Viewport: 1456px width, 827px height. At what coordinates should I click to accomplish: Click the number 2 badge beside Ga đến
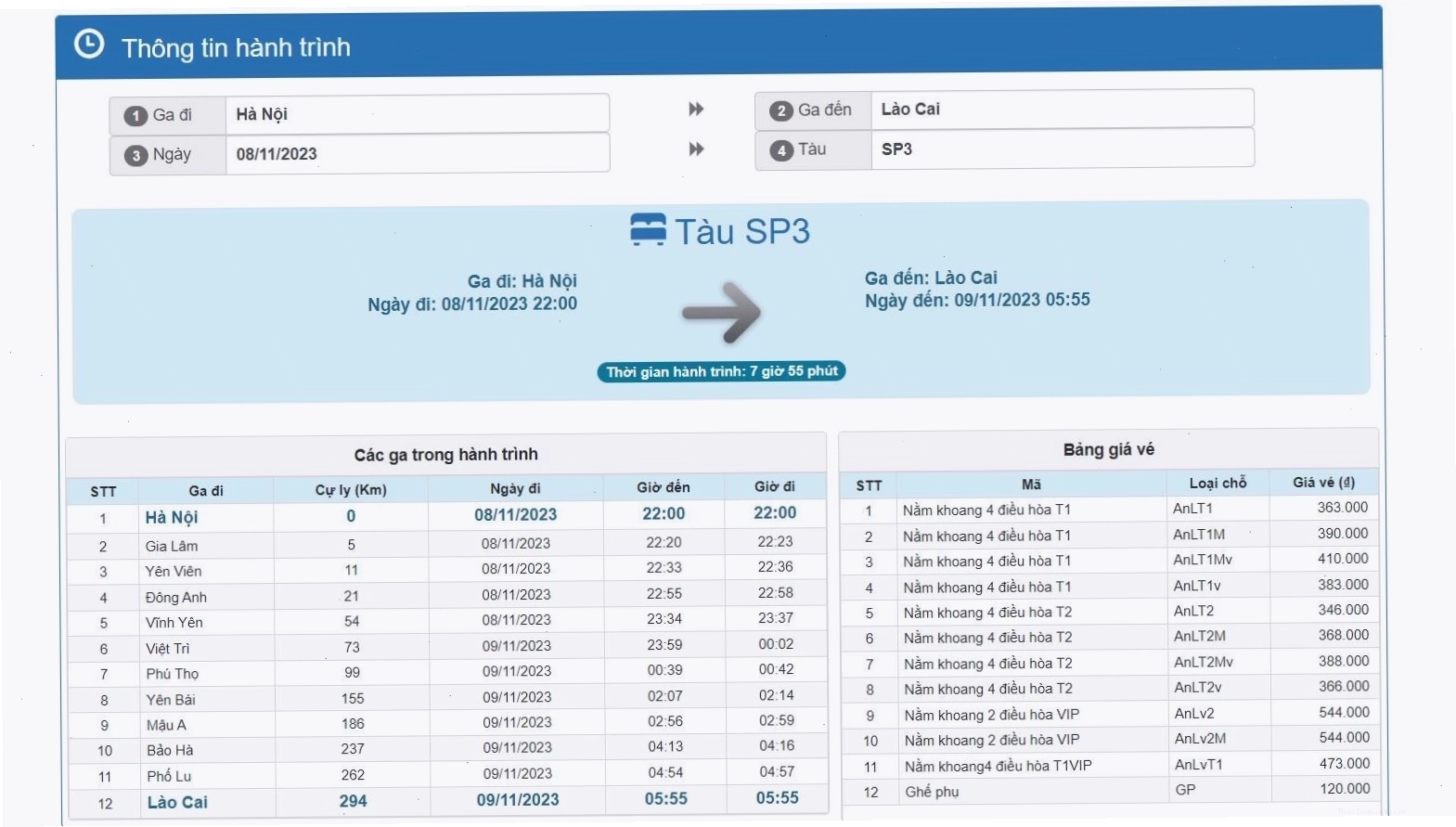(781, 111)
